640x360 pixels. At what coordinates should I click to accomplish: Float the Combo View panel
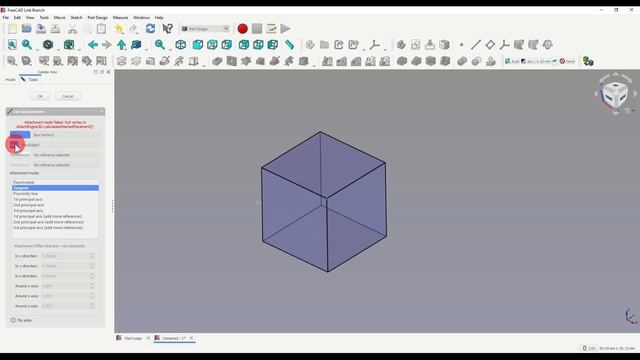(x=102, y=72)
